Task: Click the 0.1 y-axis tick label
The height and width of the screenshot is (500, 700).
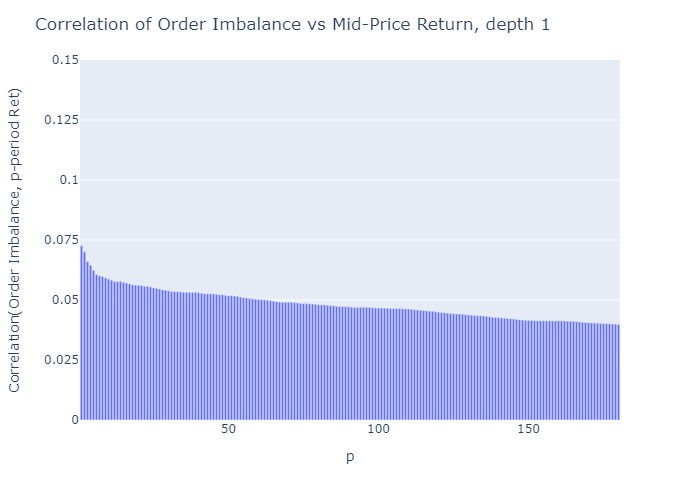Action: point(69,180)
